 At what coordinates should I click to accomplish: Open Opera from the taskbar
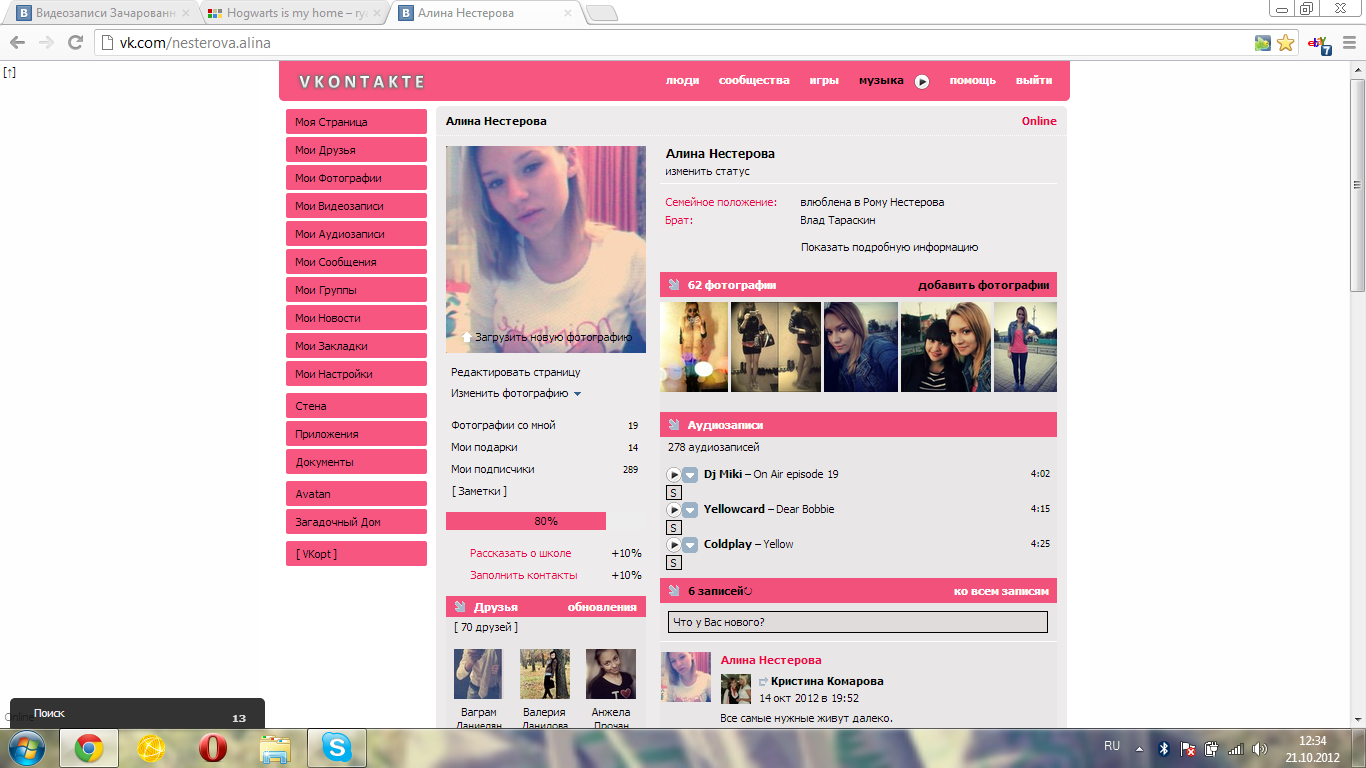click(x=212, y=748)
